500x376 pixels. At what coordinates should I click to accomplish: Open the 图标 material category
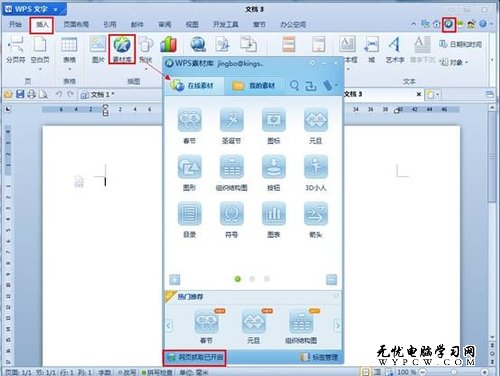pyautogui.click(x=274, y=126)
